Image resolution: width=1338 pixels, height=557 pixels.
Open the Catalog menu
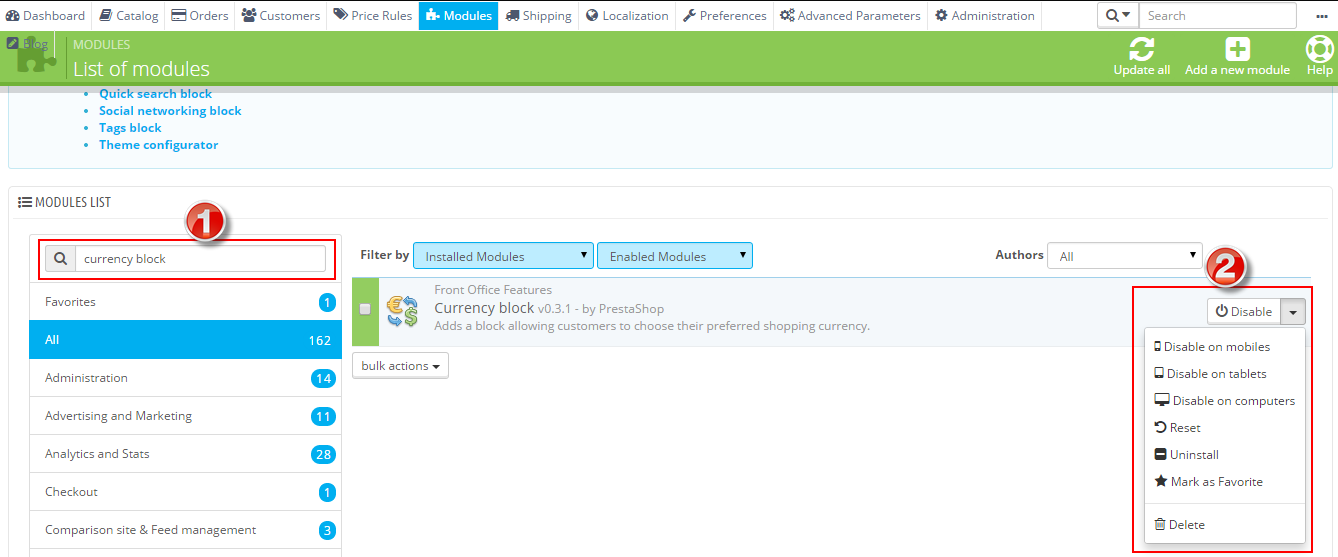[x=129, y=16]
